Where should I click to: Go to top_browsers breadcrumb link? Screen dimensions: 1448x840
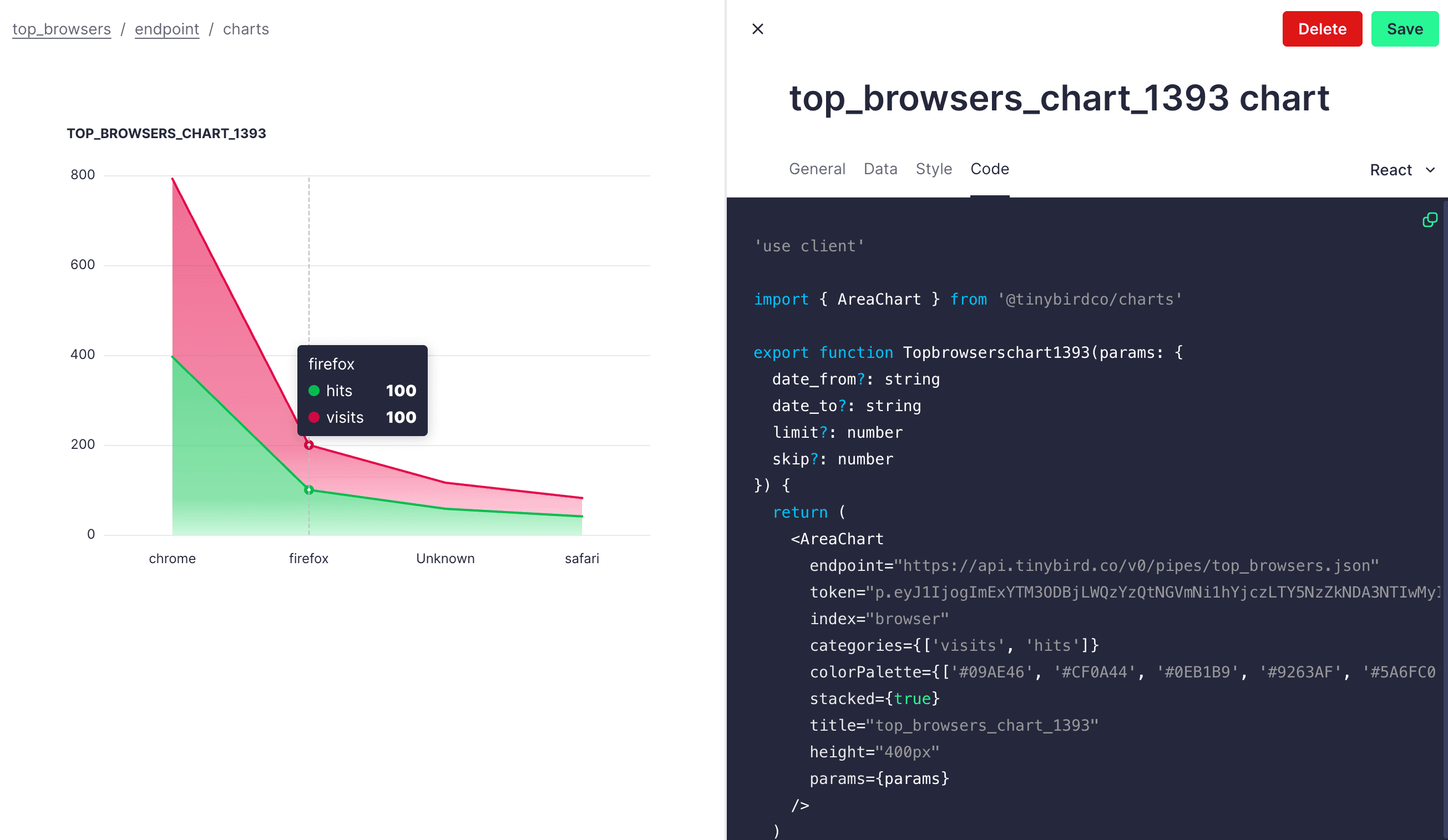[x=62, y=29]
